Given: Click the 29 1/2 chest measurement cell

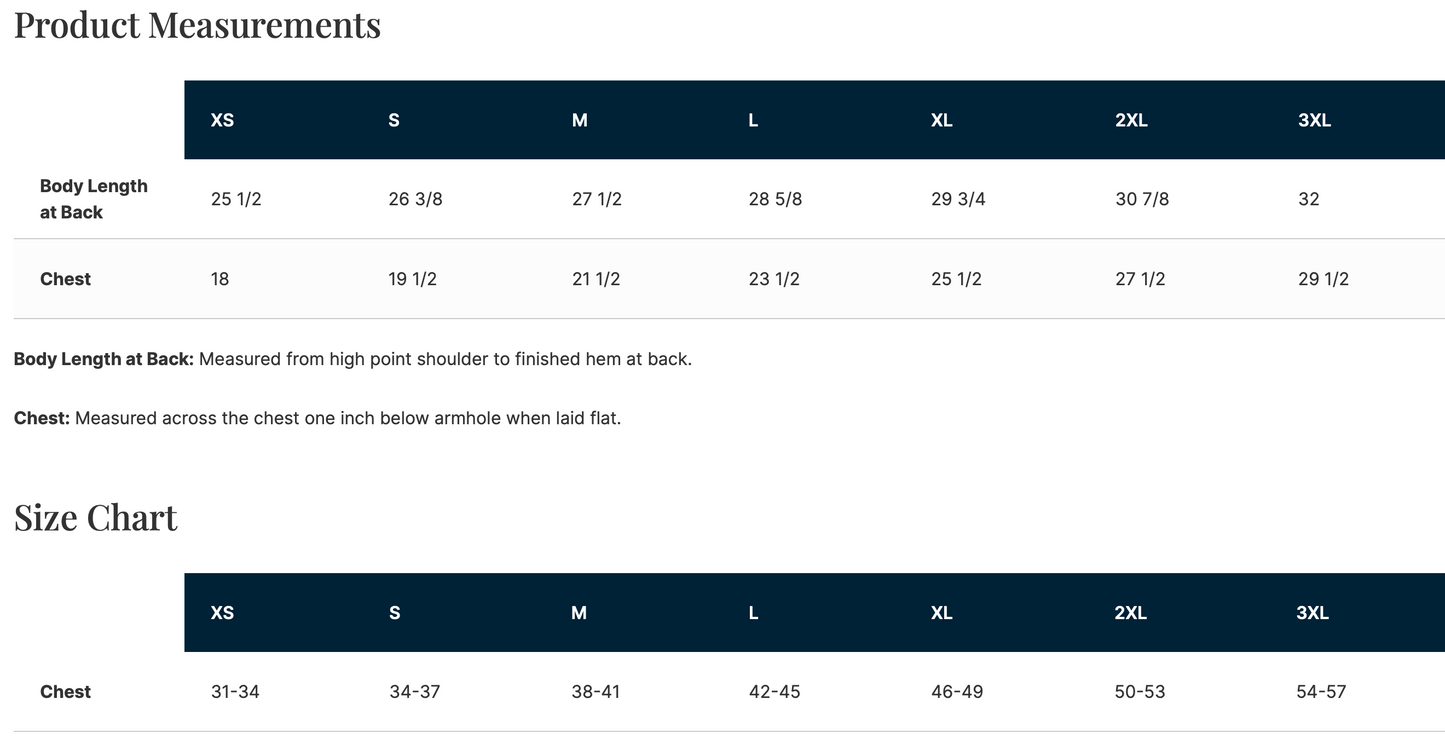Looking at the screenshot, I should [1323, 279].
